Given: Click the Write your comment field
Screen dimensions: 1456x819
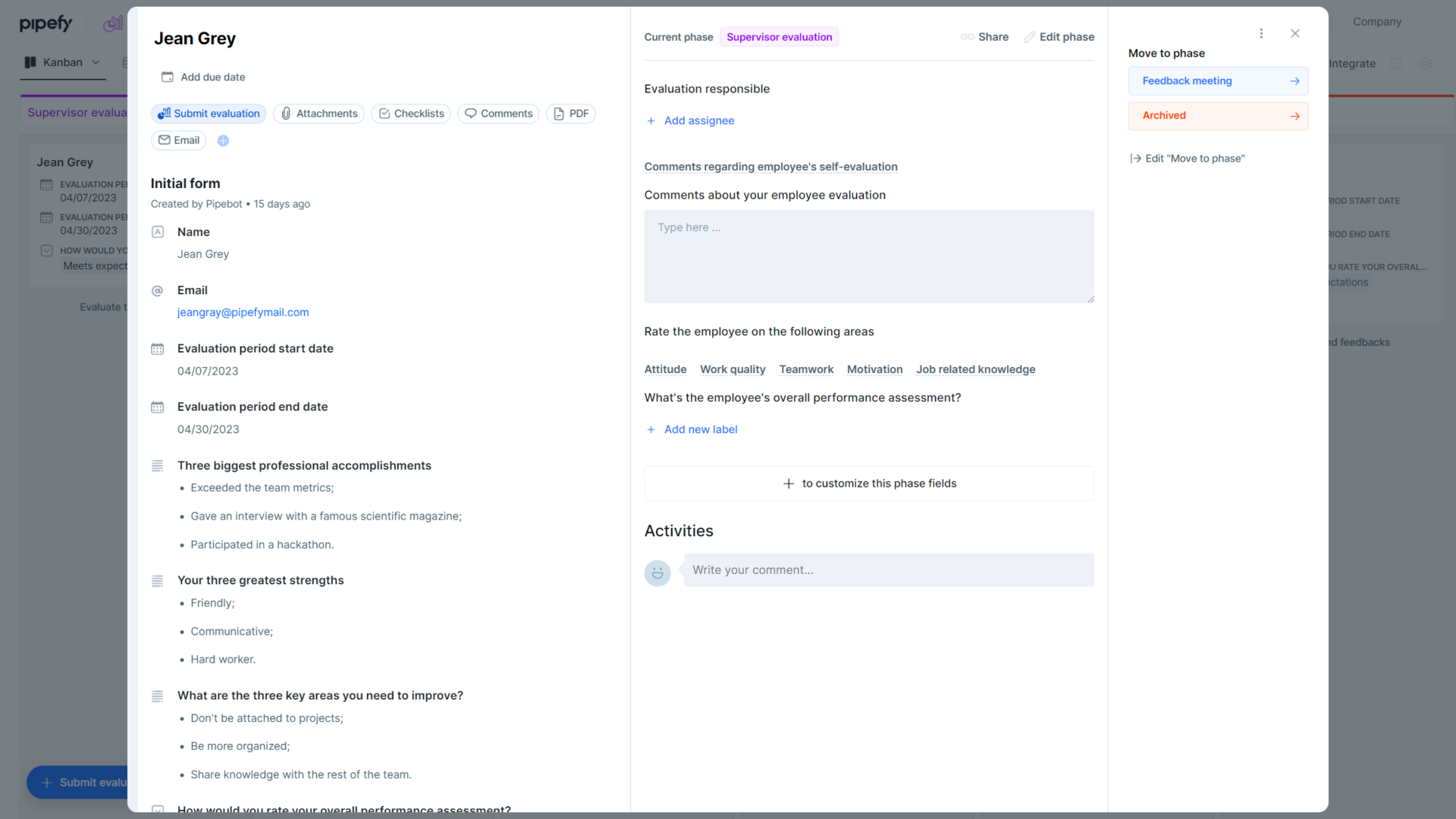Looking at the screenshot, I should point(889,570).
